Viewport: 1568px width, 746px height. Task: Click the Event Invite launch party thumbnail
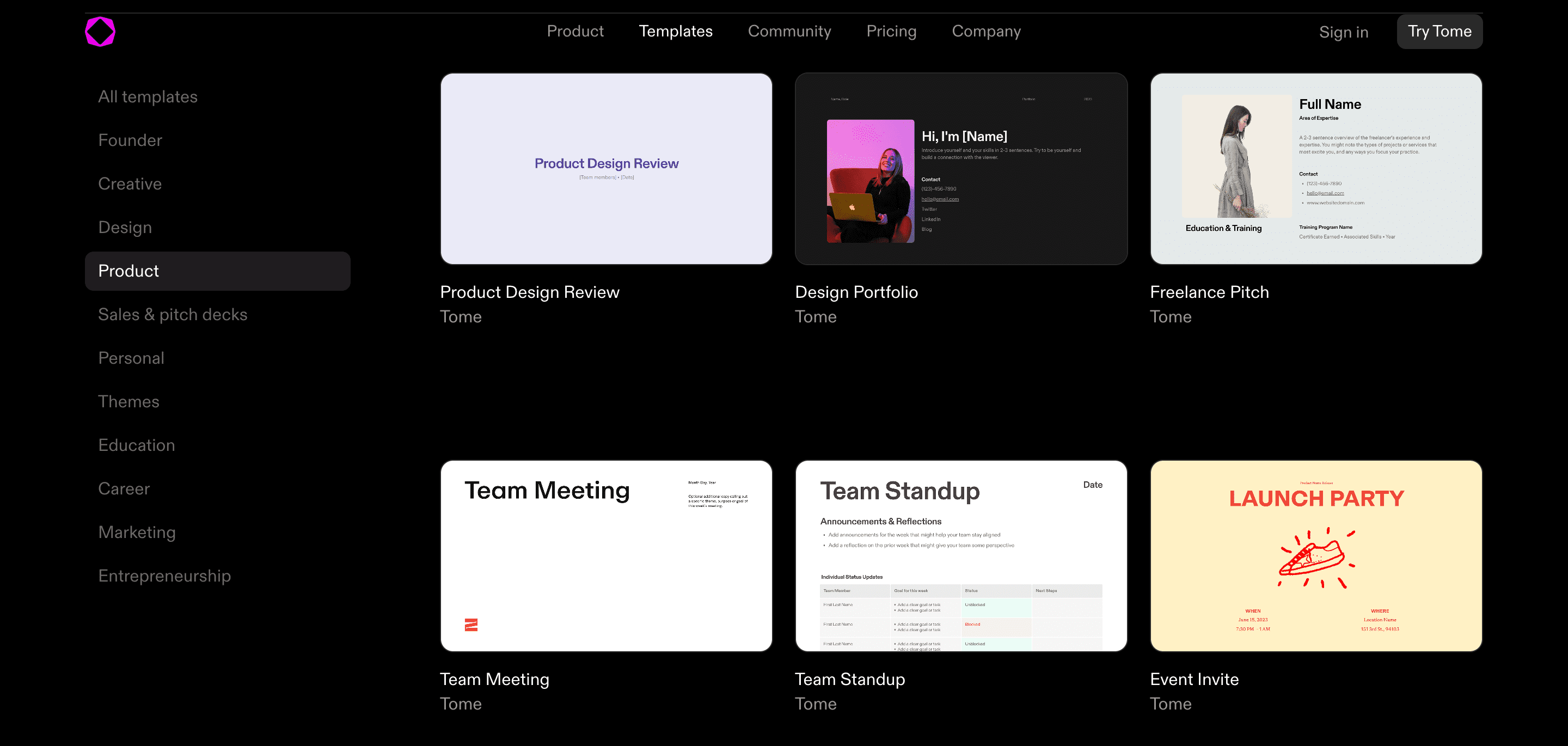click(1316, 556)
